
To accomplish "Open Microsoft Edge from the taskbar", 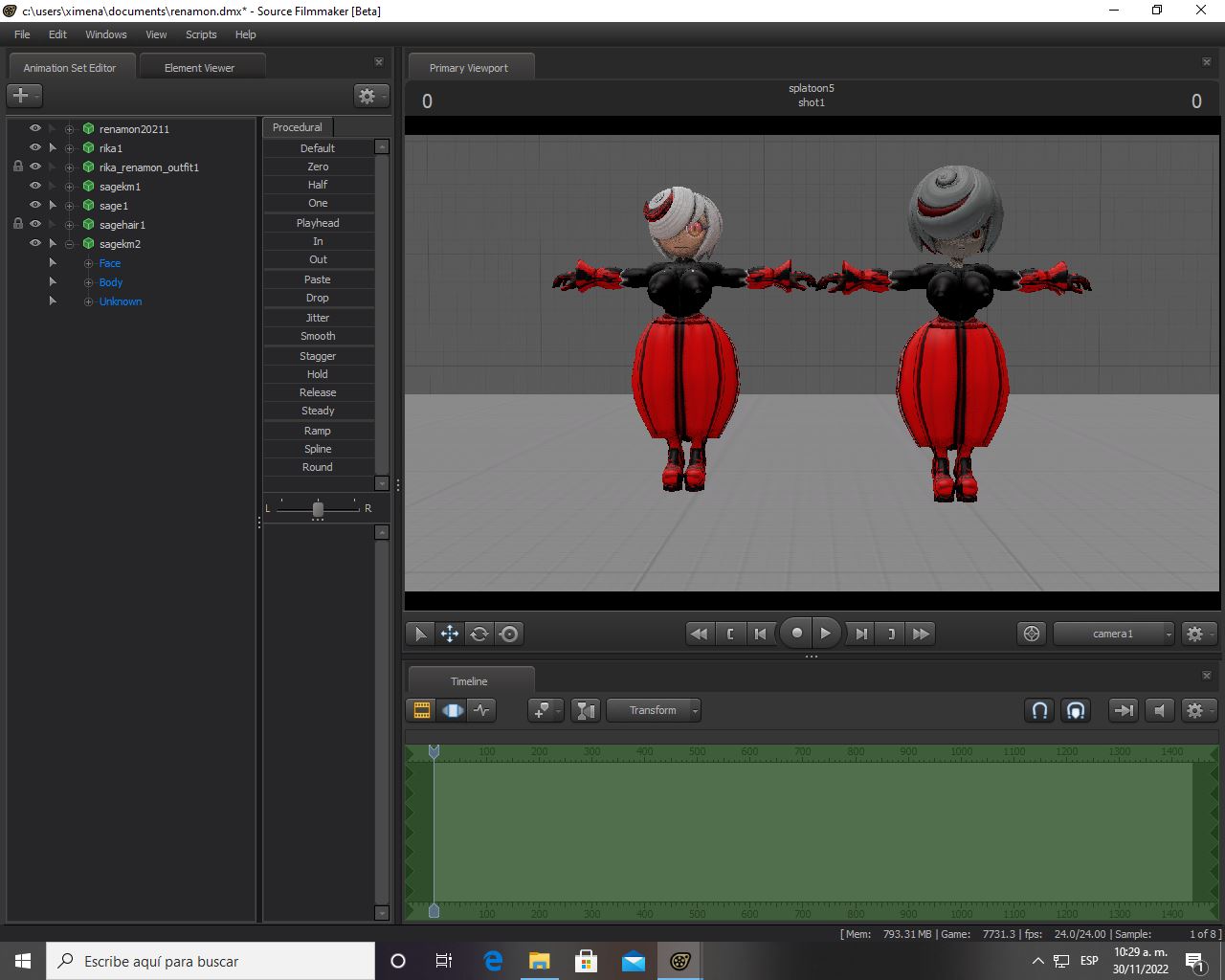I will coord(493,961).
